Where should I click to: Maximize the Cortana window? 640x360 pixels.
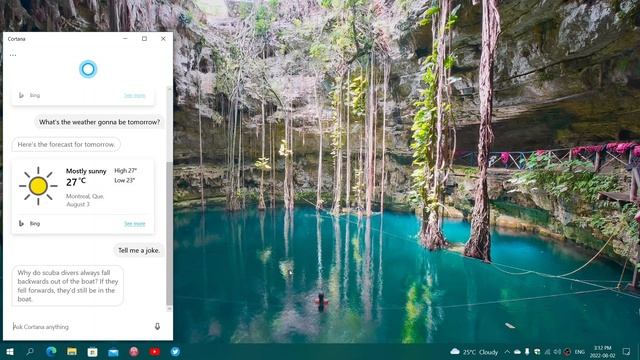(144, 39)
